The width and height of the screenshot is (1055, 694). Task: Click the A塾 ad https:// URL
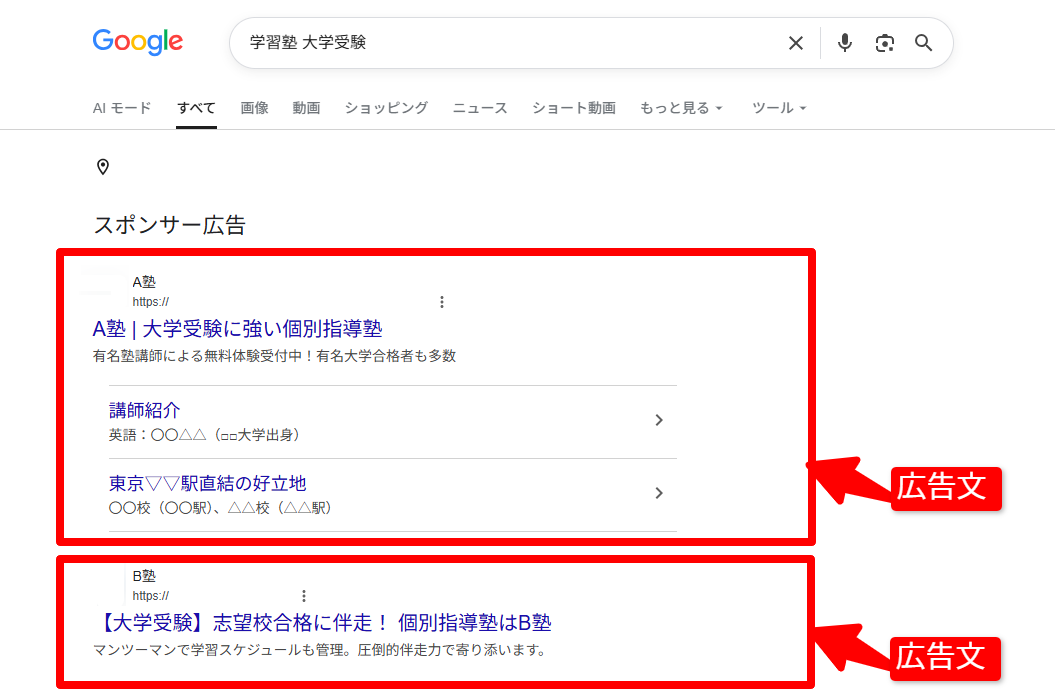[151, 302]
